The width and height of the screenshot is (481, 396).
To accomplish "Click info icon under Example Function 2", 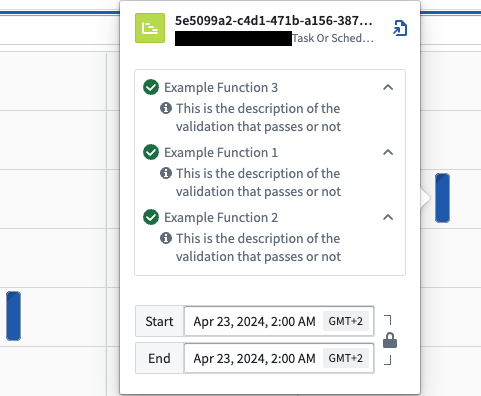I will click(166, 238).
